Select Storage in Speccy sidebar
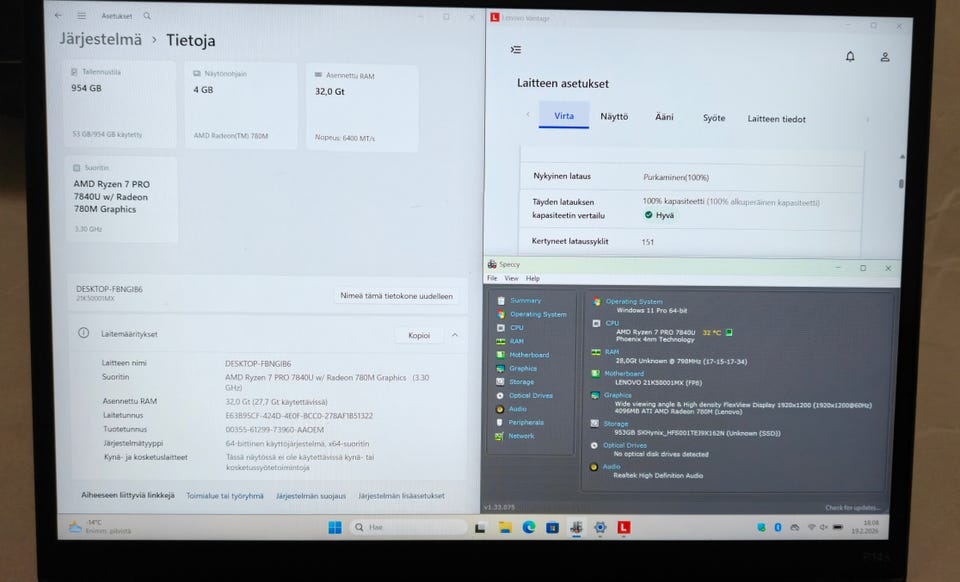This screenshot has height=582, width=960. point(522,382)
